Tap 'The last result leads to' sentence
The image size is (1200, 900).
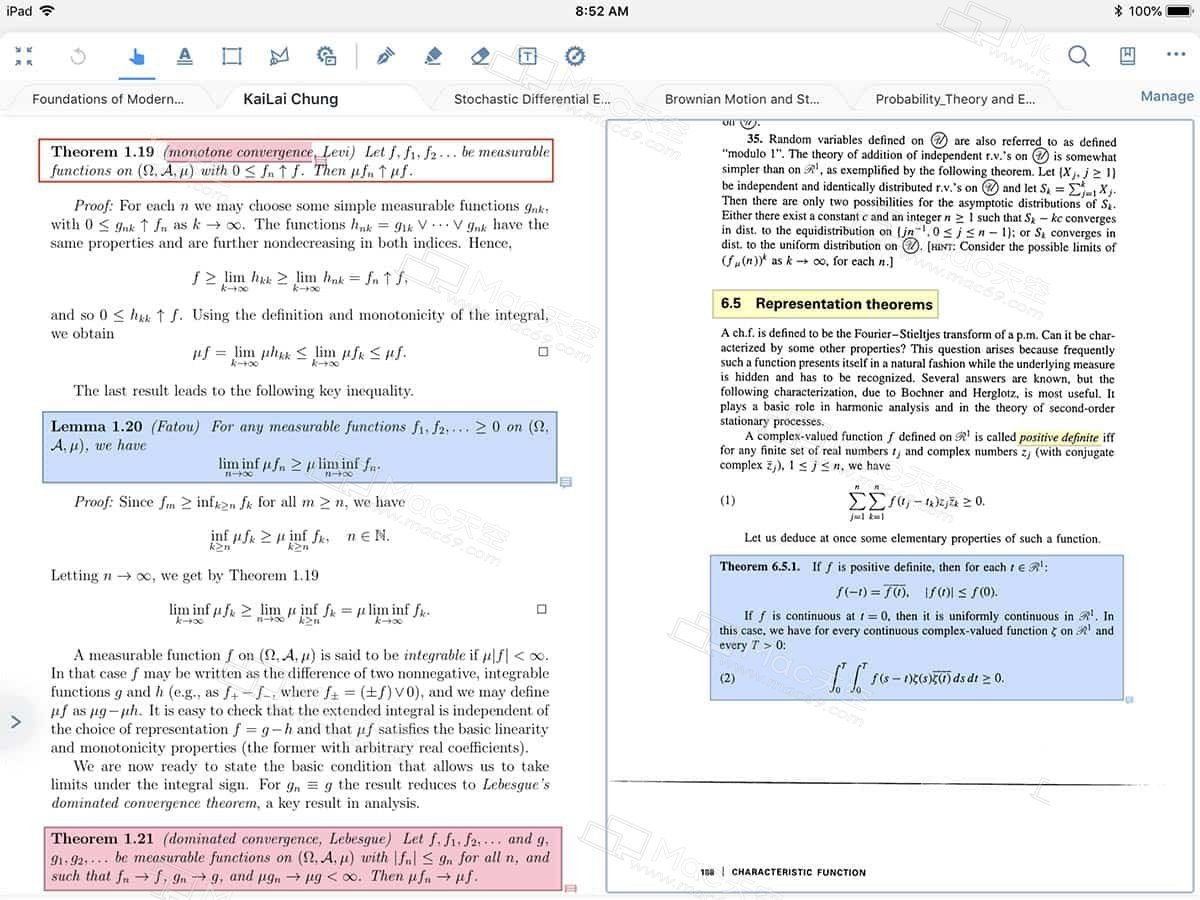point(243,390)
